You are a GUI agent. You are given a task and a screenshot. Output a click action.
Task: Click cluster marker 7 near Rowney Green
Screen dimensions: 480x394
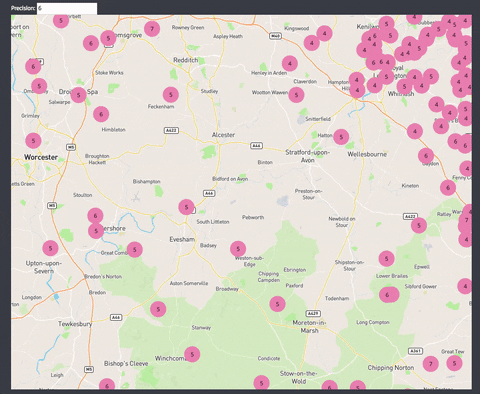pos(152,29)
